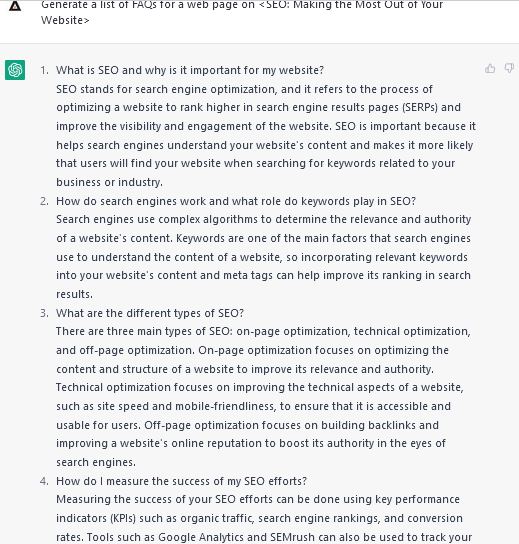519x544 pixels.
Task: Click the list number 3 marker
Action: pyautogui.click(x=44, y=313)
